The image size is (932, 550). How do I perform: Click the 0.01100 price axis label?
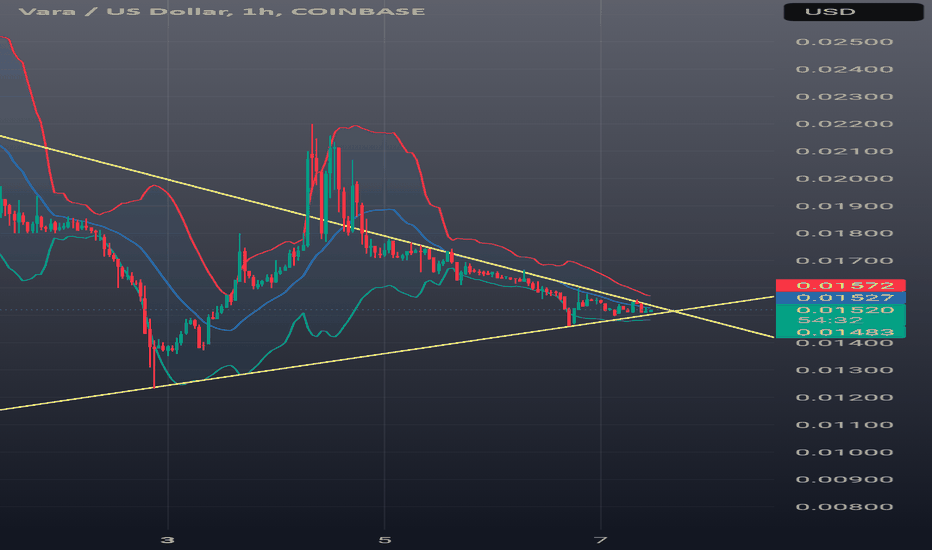(x=844, y=425)
